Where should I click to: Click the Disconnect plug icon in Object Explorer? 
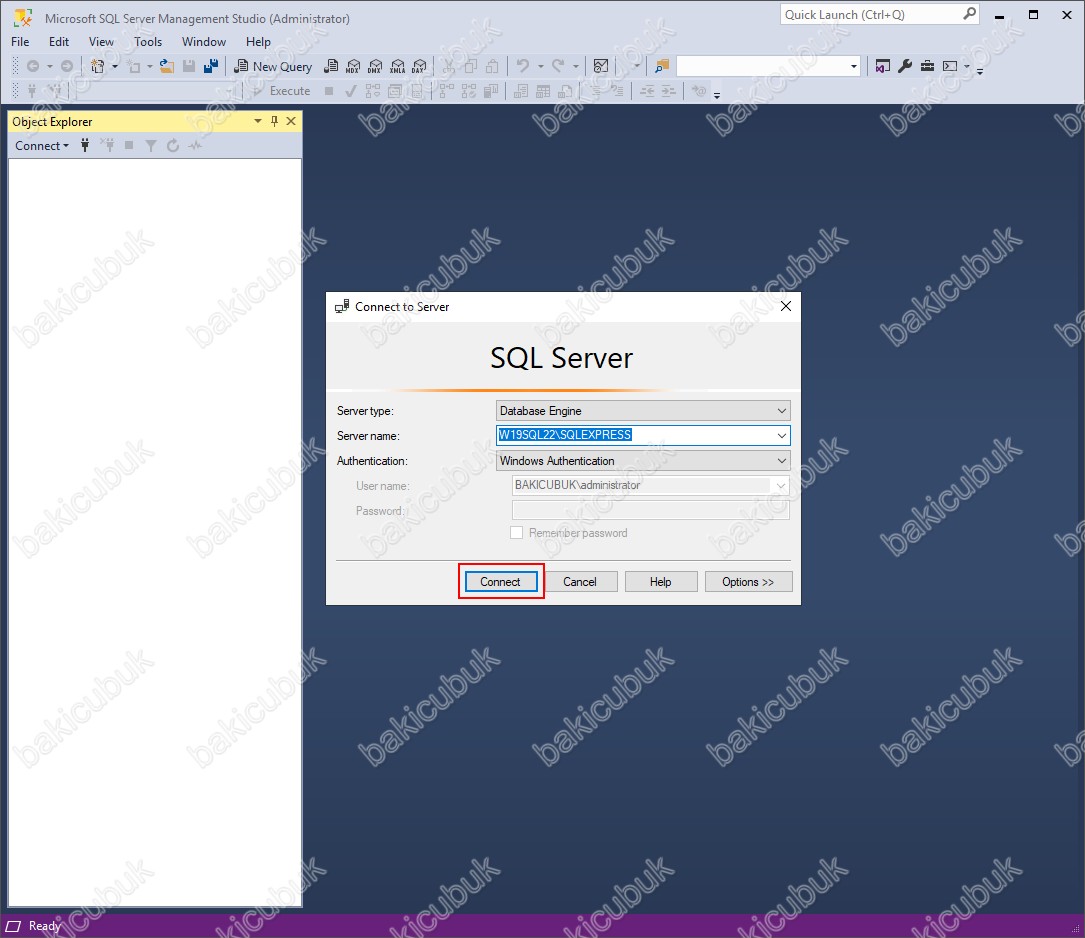point(107,145)
